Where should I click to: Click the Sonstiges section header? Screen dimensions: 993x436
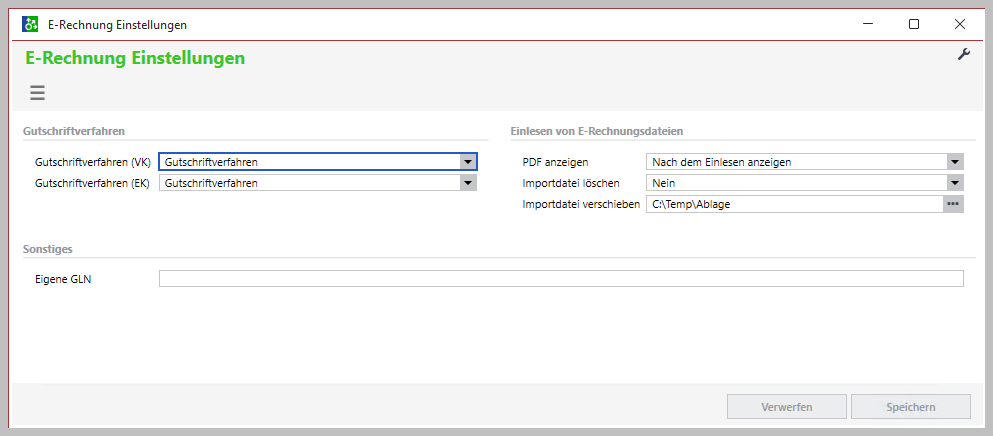tap(47, 249)
